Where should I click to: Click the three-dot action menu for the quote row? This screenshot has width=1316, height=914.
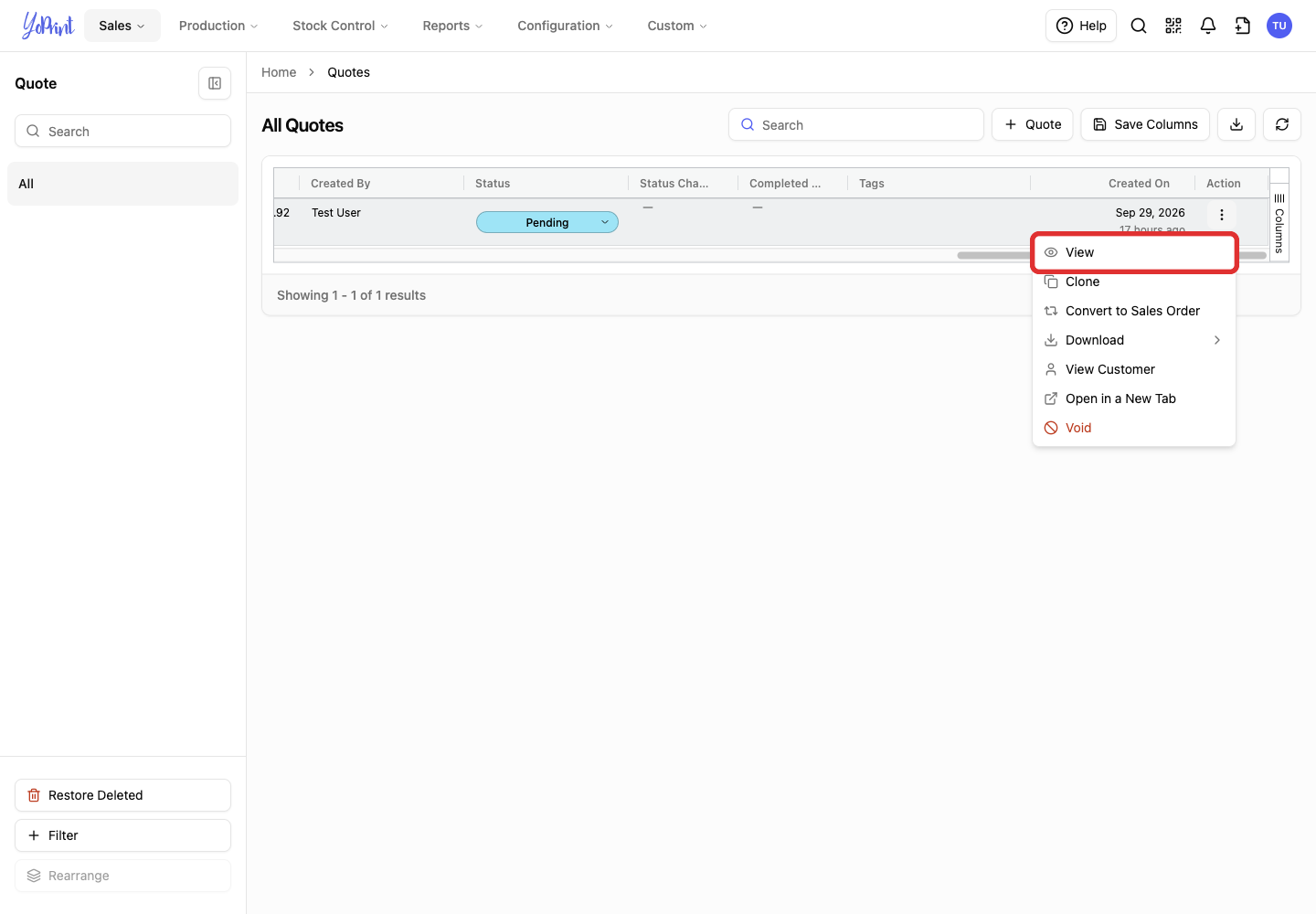(x=1222, y=215)
